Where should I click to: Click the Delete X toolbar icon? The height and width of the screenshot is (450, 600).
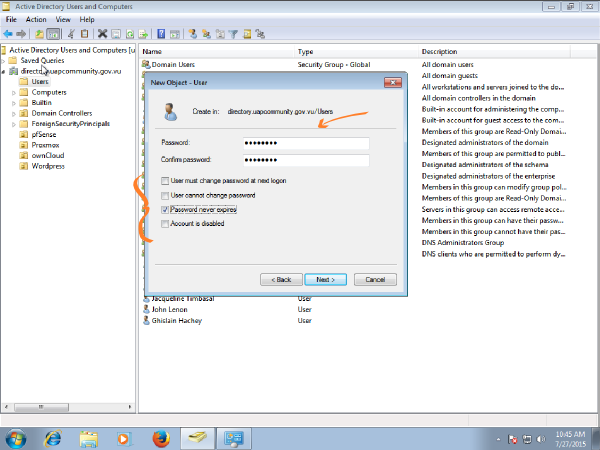tap(102, 34)
